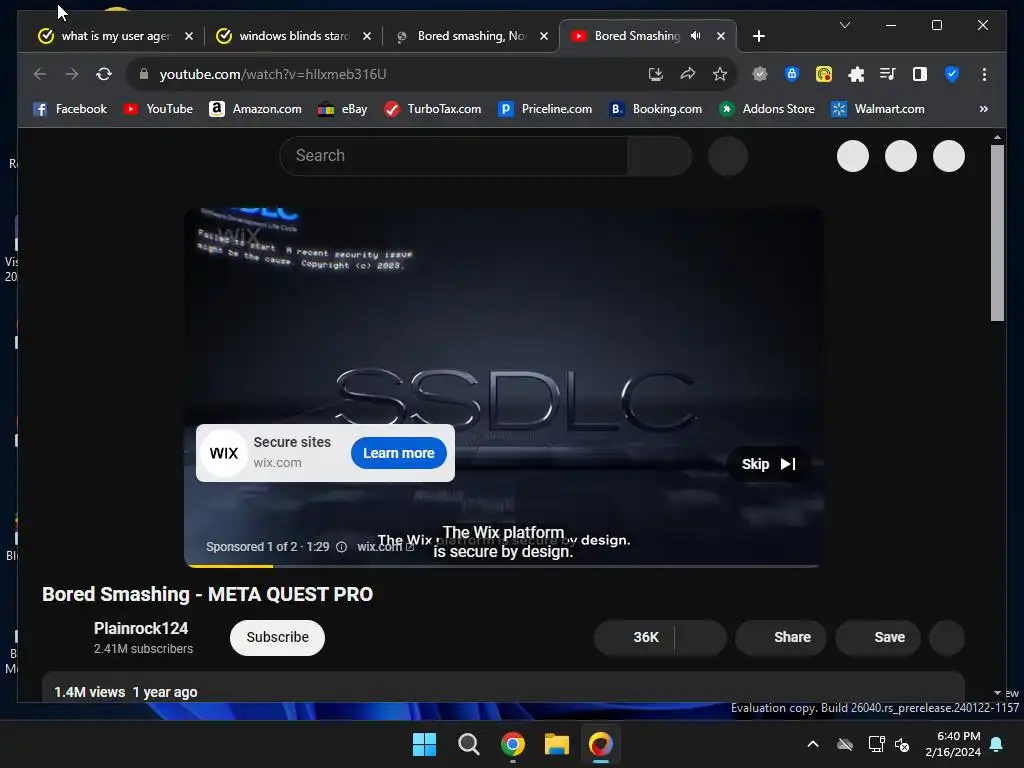Open File Explorer from the taskbar
Screen dimensions: 1024x768
557,744
